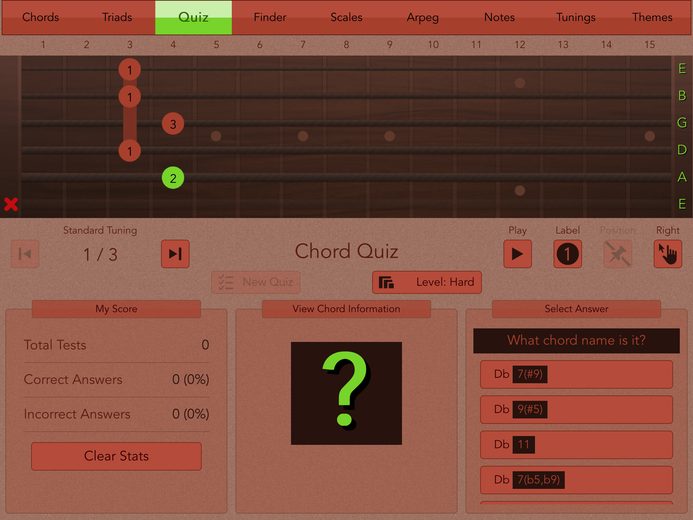
Task: Reveal chord via green question mark
Action: tap(346, 393)
